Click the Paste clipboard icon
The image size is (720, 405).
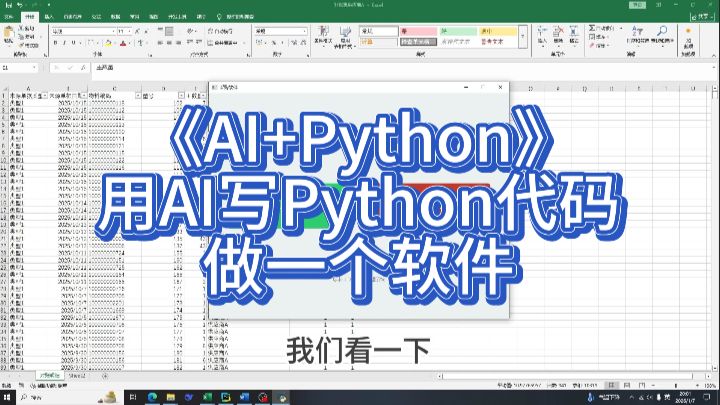pyautogui.click(x=8, y=33)
